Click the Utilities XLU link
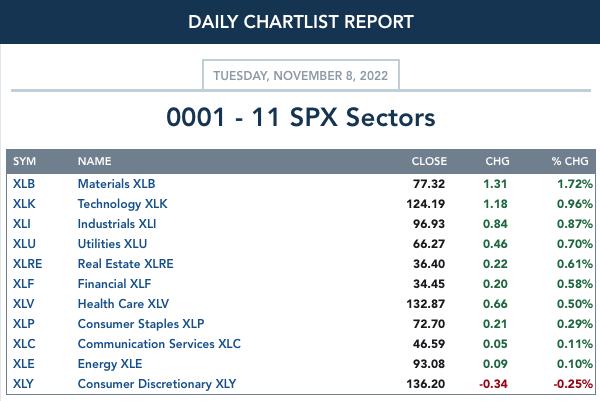600x401 pixels. (x=112, y=244)
